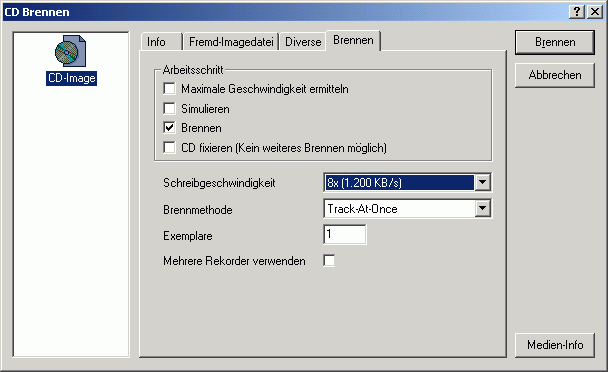Image resolution: width=608 pixels, height=372 pixels.
Task: Click the Brennmethode label
Action: tap(198, 210)
